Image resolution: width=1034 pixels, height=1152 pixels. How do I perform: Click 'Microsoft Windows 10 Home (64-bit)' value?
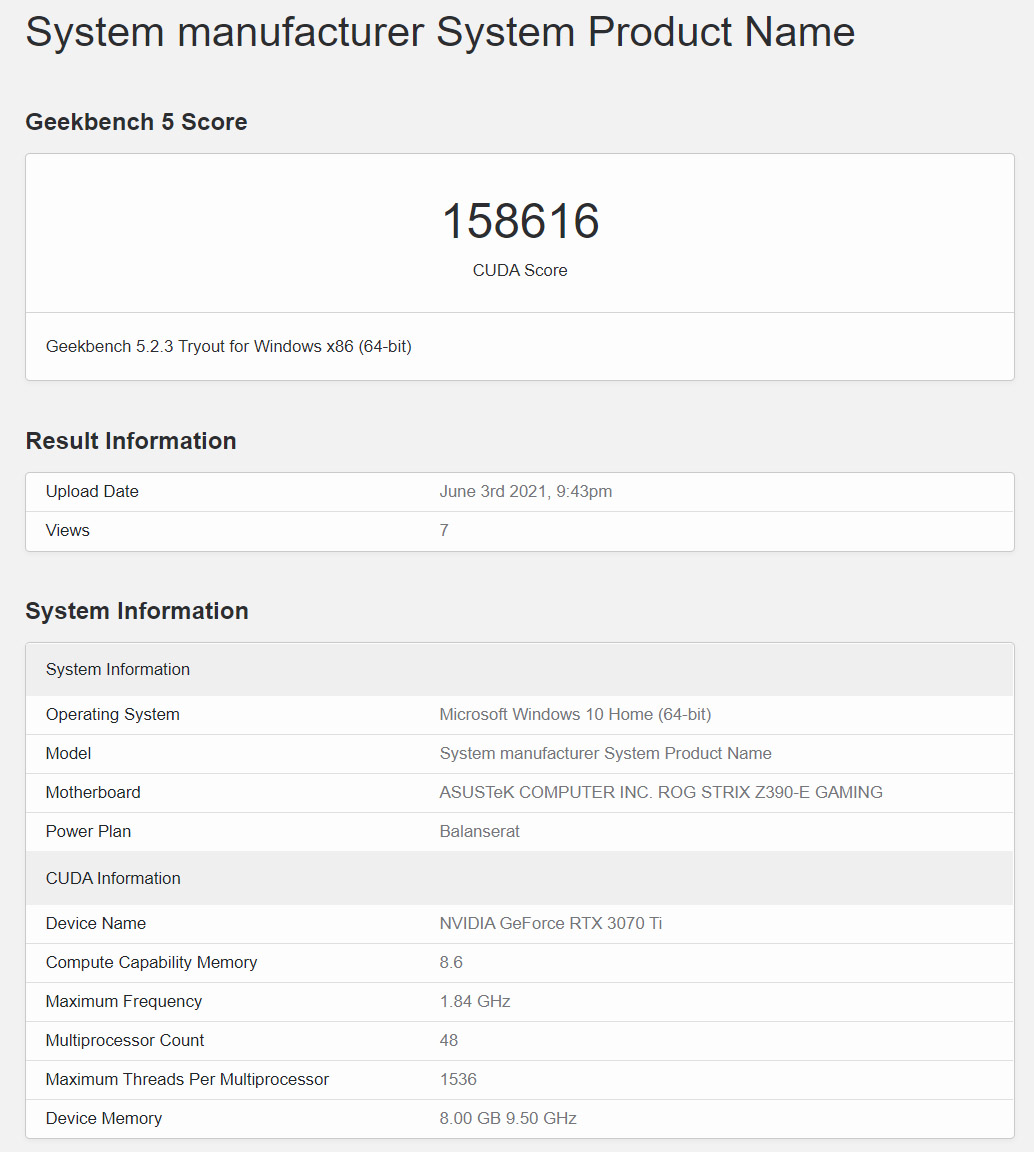575,714
